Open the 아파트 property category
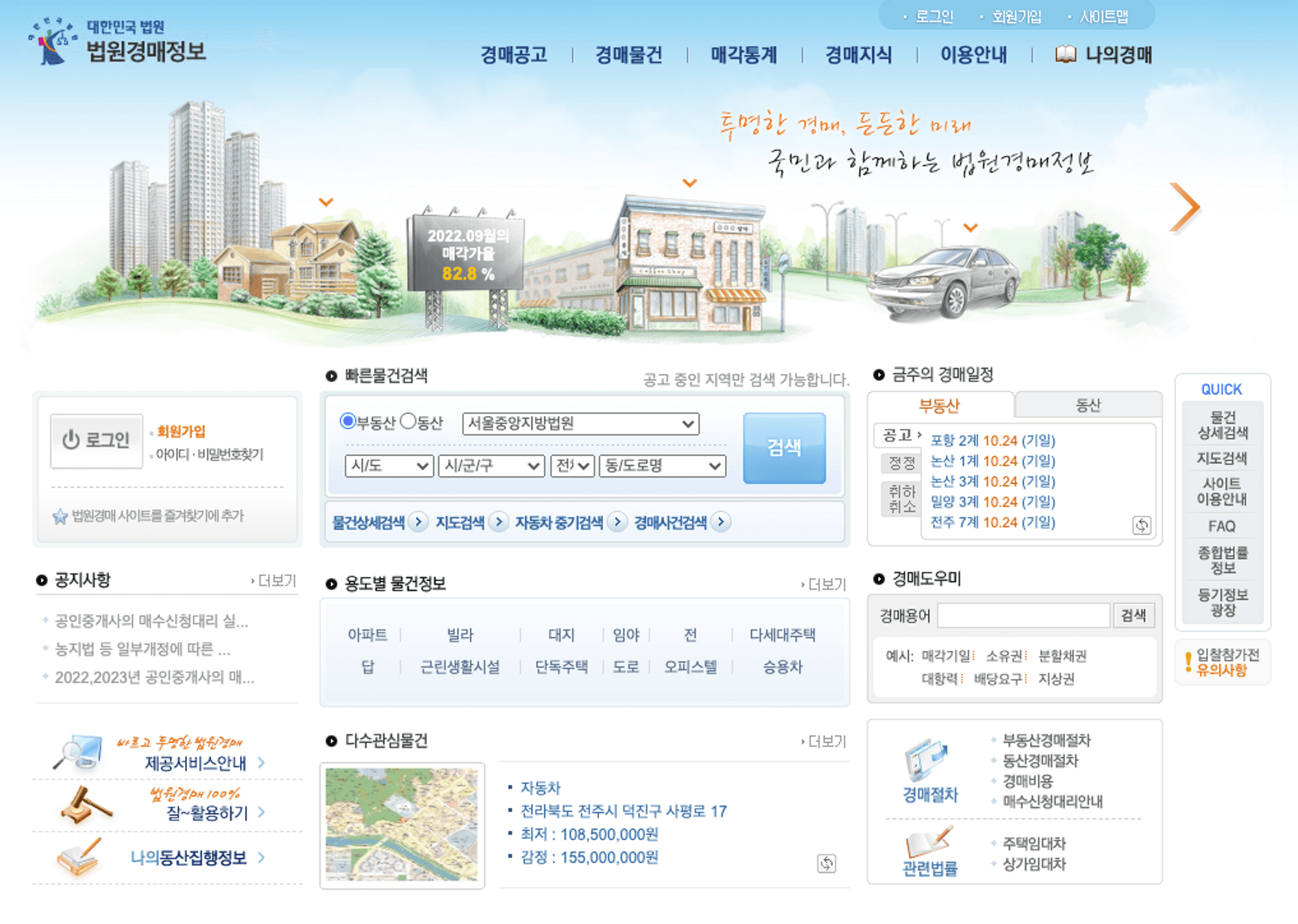1298x924 pixels. pos(367,635)
